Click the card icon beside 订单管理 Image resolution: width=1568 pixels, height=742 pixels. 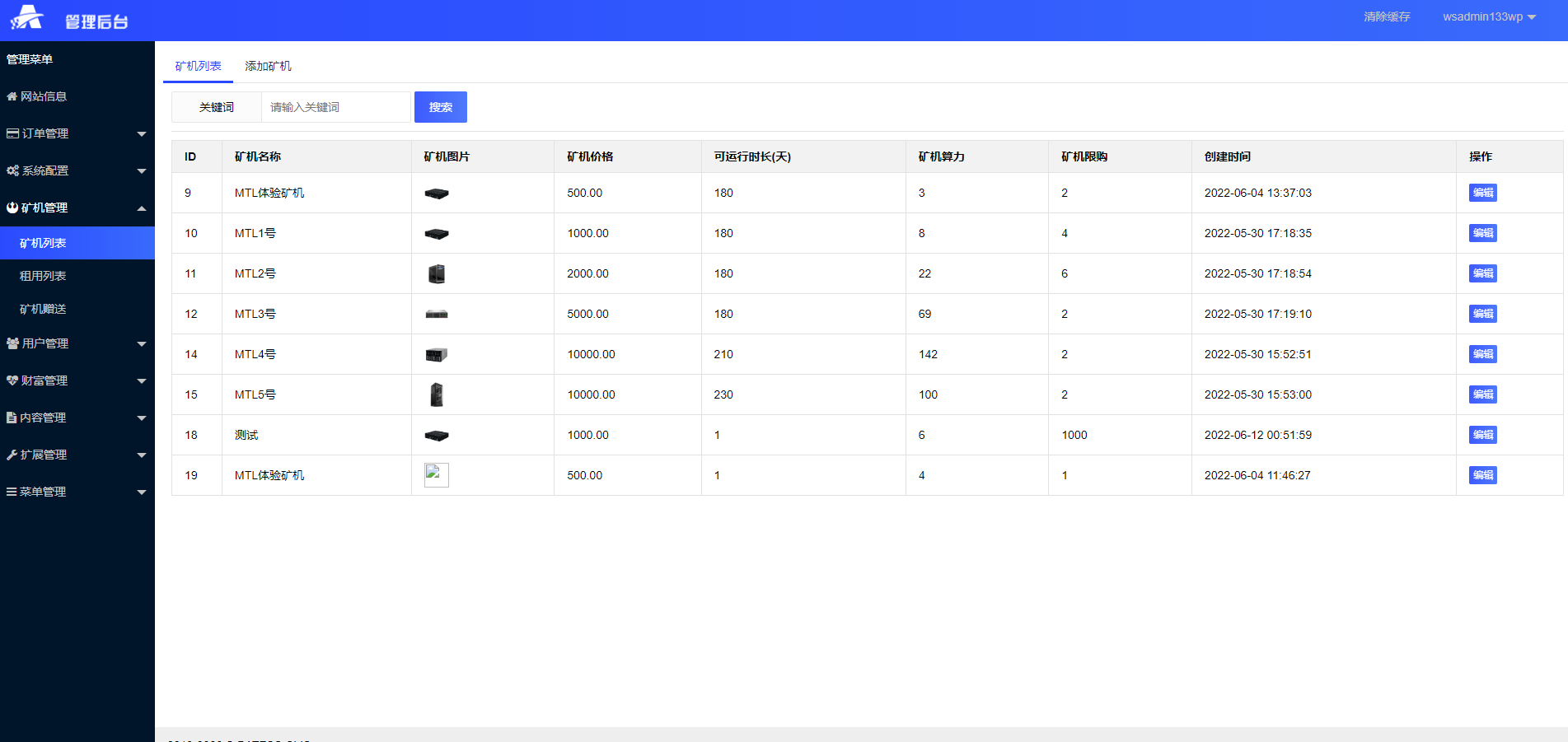[x=12, y=133]
